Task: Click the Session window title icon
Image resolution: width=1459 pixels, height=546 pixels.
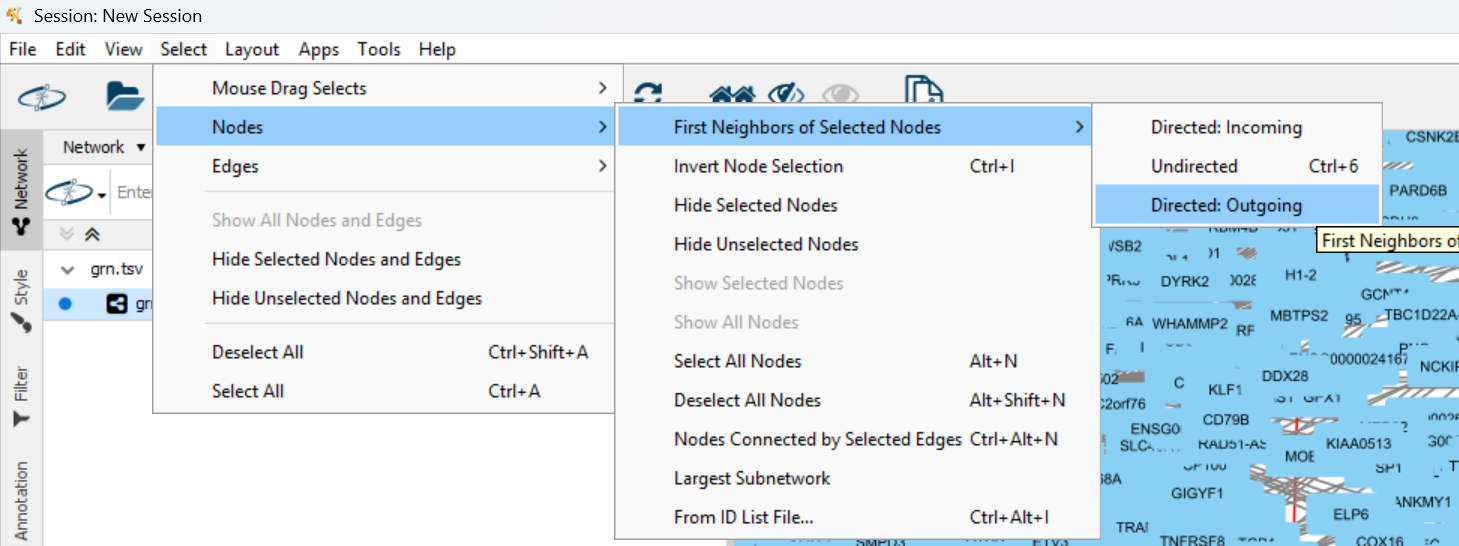Action: [x=15, y=15]
